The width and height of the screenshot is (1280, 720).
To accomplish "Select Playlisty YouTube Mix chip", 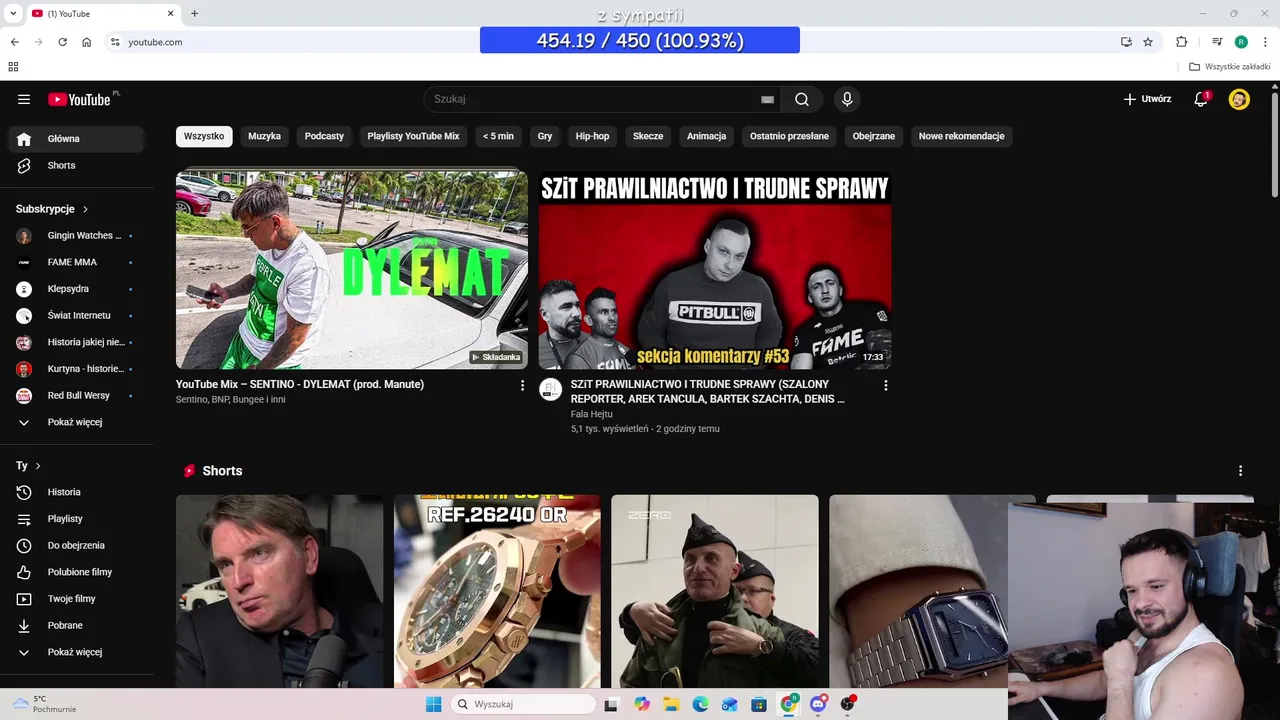I will tap(413, 136).
